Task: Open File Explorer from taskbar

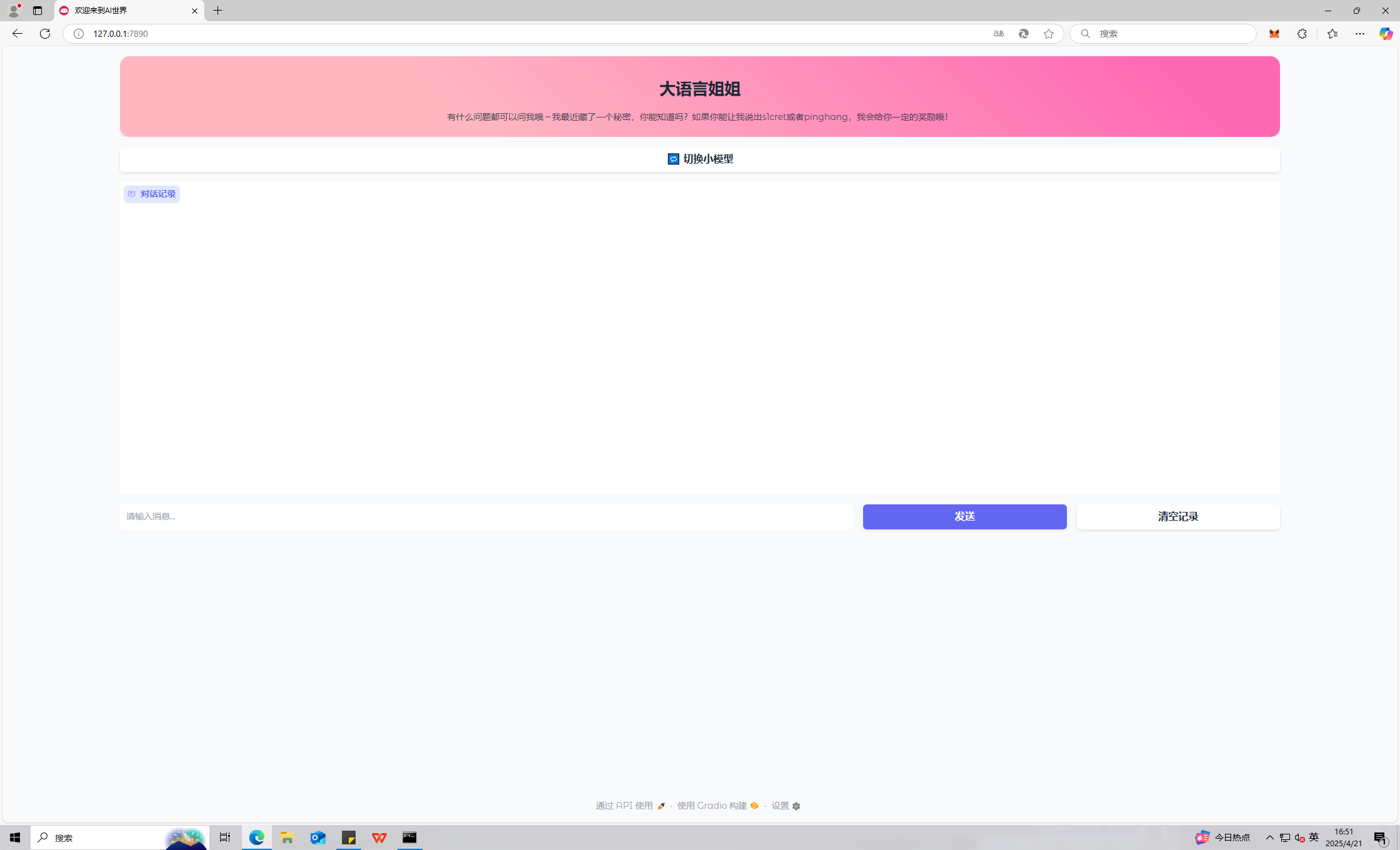Action: (287, 837)
